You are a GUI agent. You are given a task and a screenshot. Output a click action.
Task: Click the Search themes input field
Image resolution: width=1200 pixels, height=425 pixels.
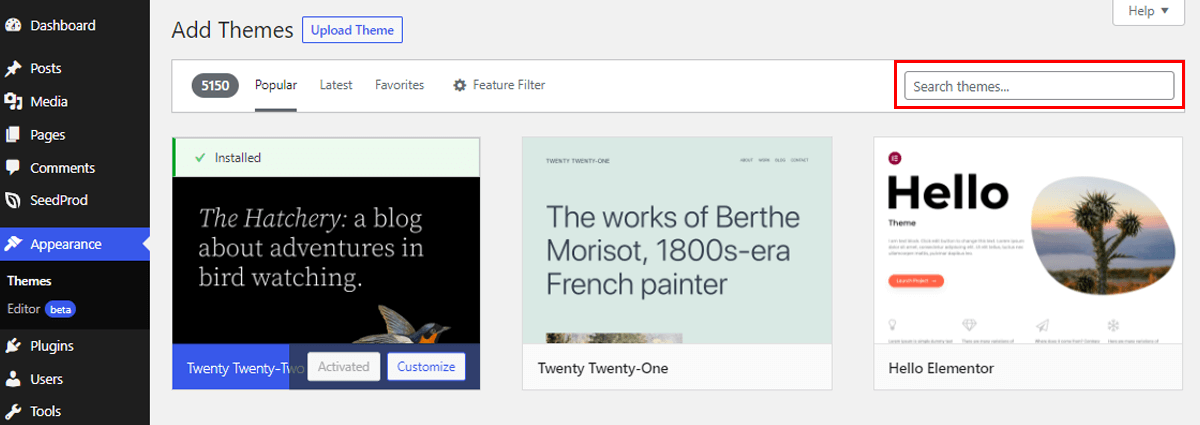click(1039, 87)
